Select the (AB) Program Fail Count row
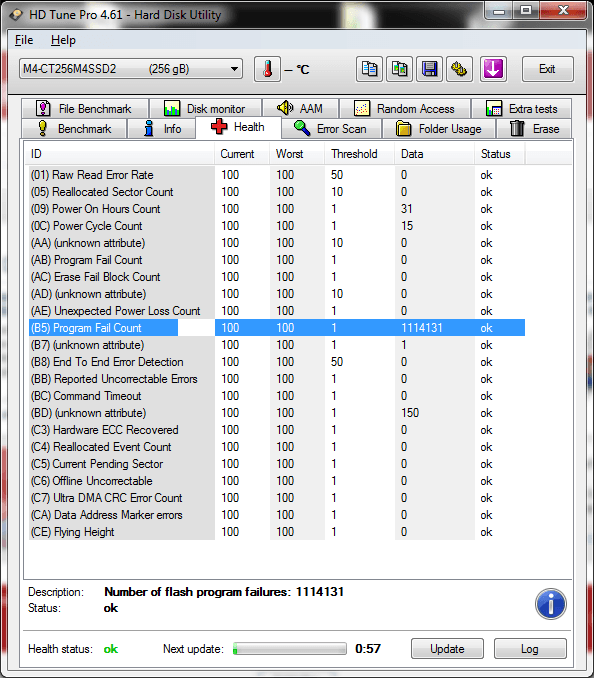 click(x=277, y=260)
